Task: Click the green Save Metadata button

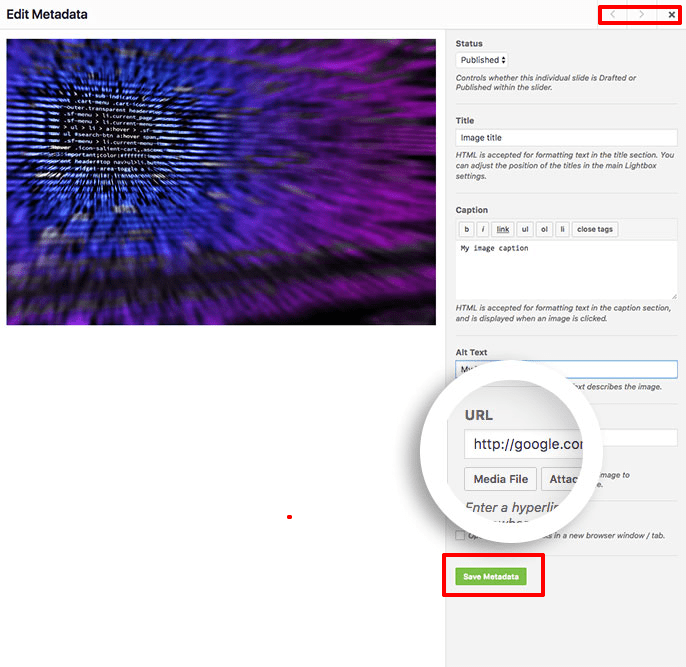Action: point(491,577)
